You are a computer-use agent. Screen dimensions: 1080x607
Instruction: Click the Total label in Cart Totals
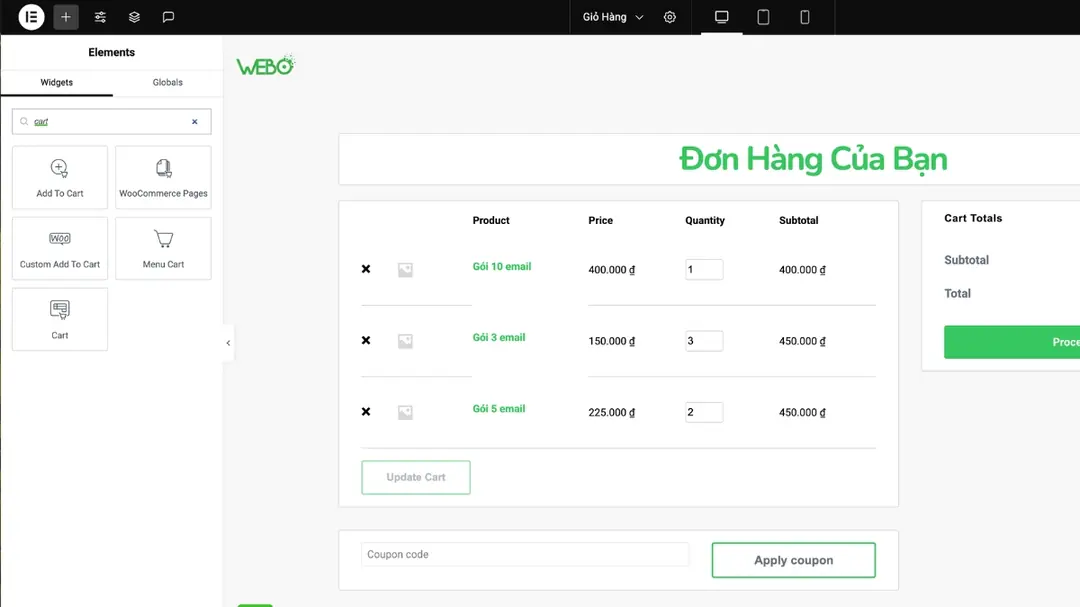point(957,294)
